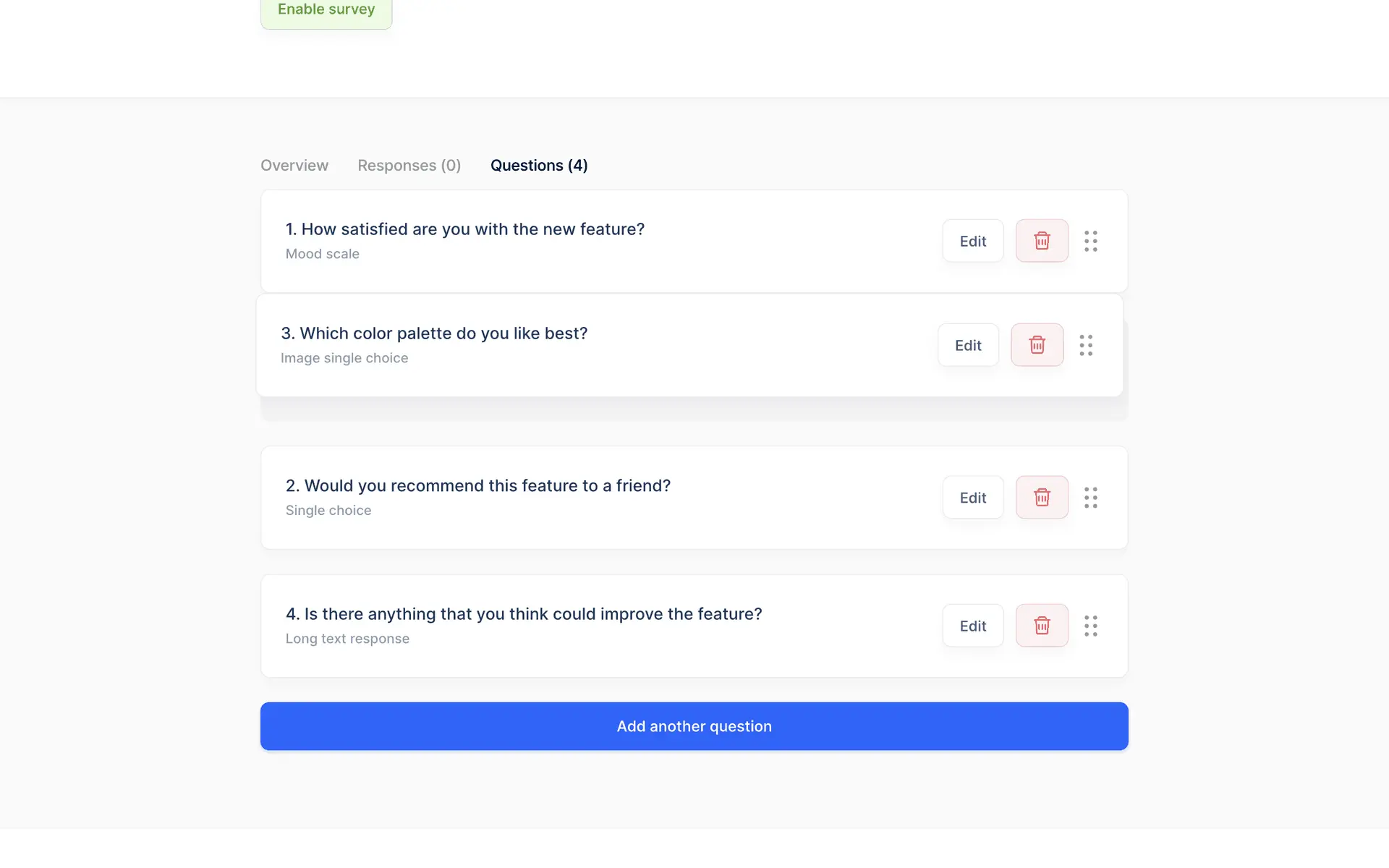Click Add another question button

694,726
